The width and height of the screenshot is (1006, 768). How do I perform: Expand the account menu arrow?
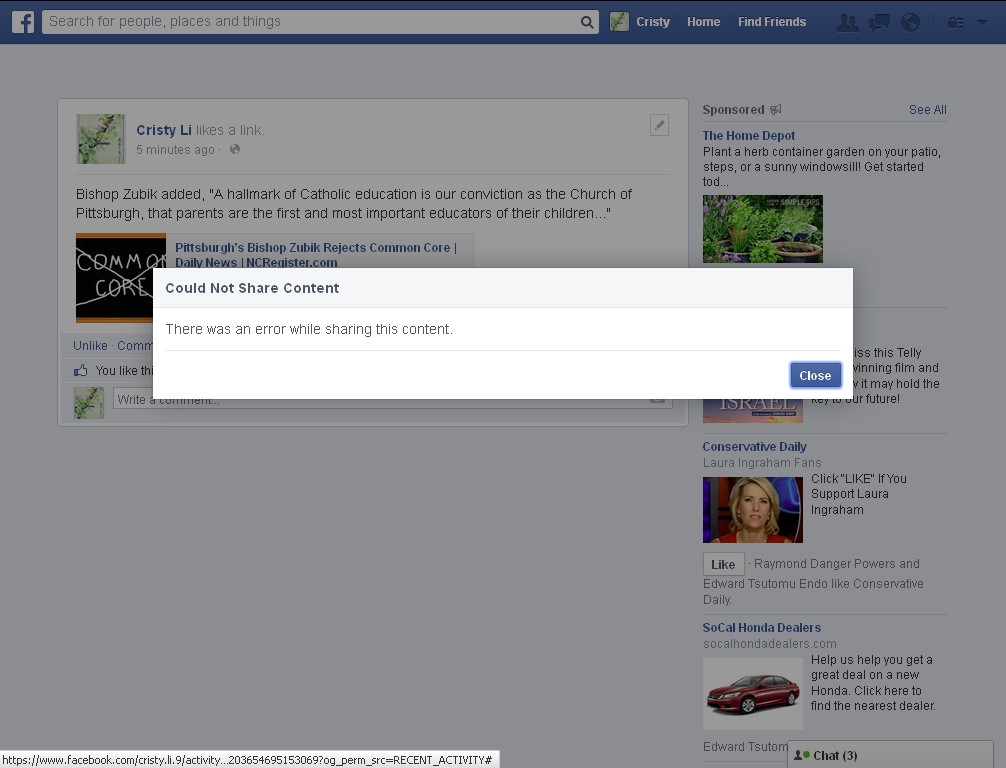(x=982, y=22)
